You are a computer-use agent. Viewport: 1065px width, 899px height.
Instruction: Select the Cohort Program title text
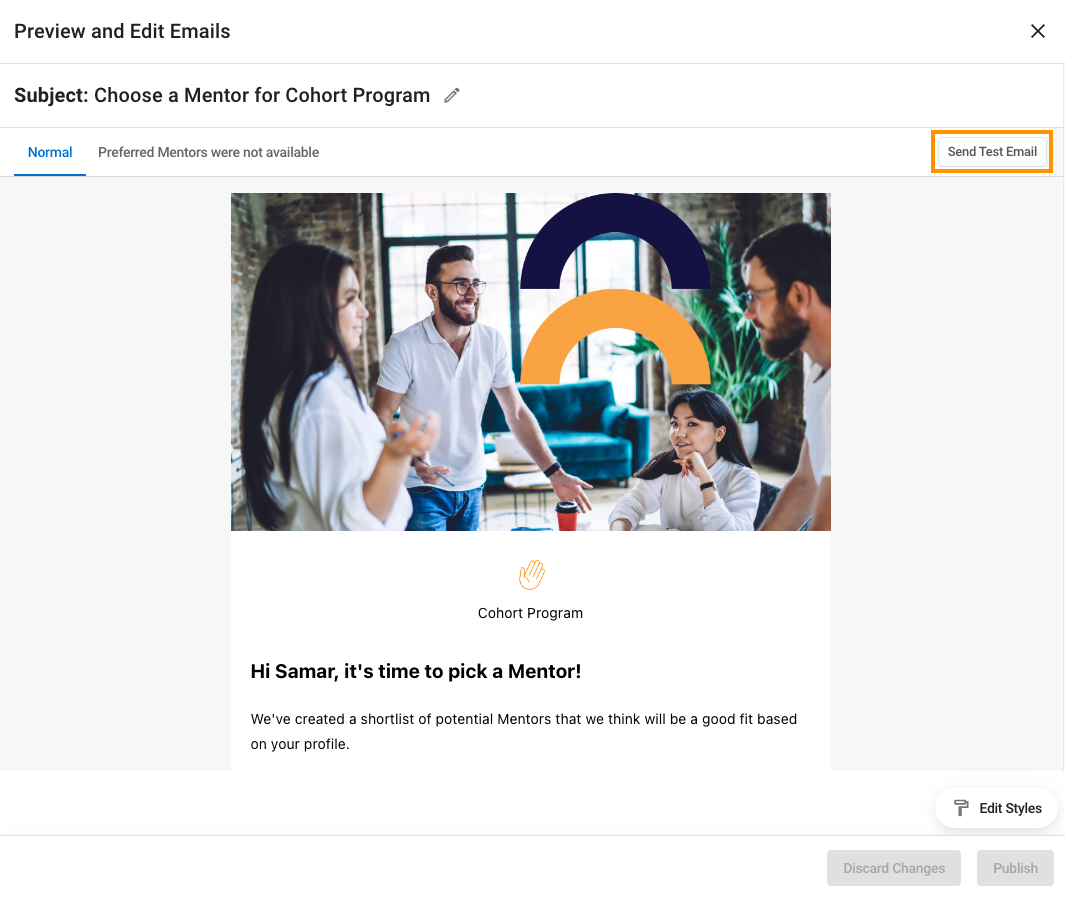coord(530,613)
